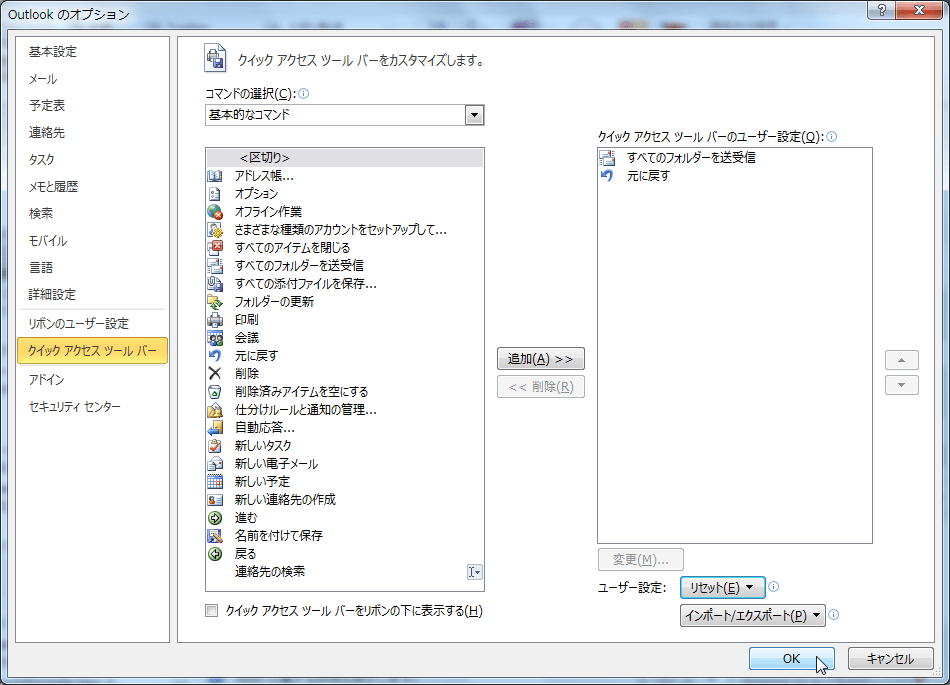Image resolution: width=950 pixels, height=685 pixels.
Task: Click the move up arrow button
Action: (x=902, y=360)
